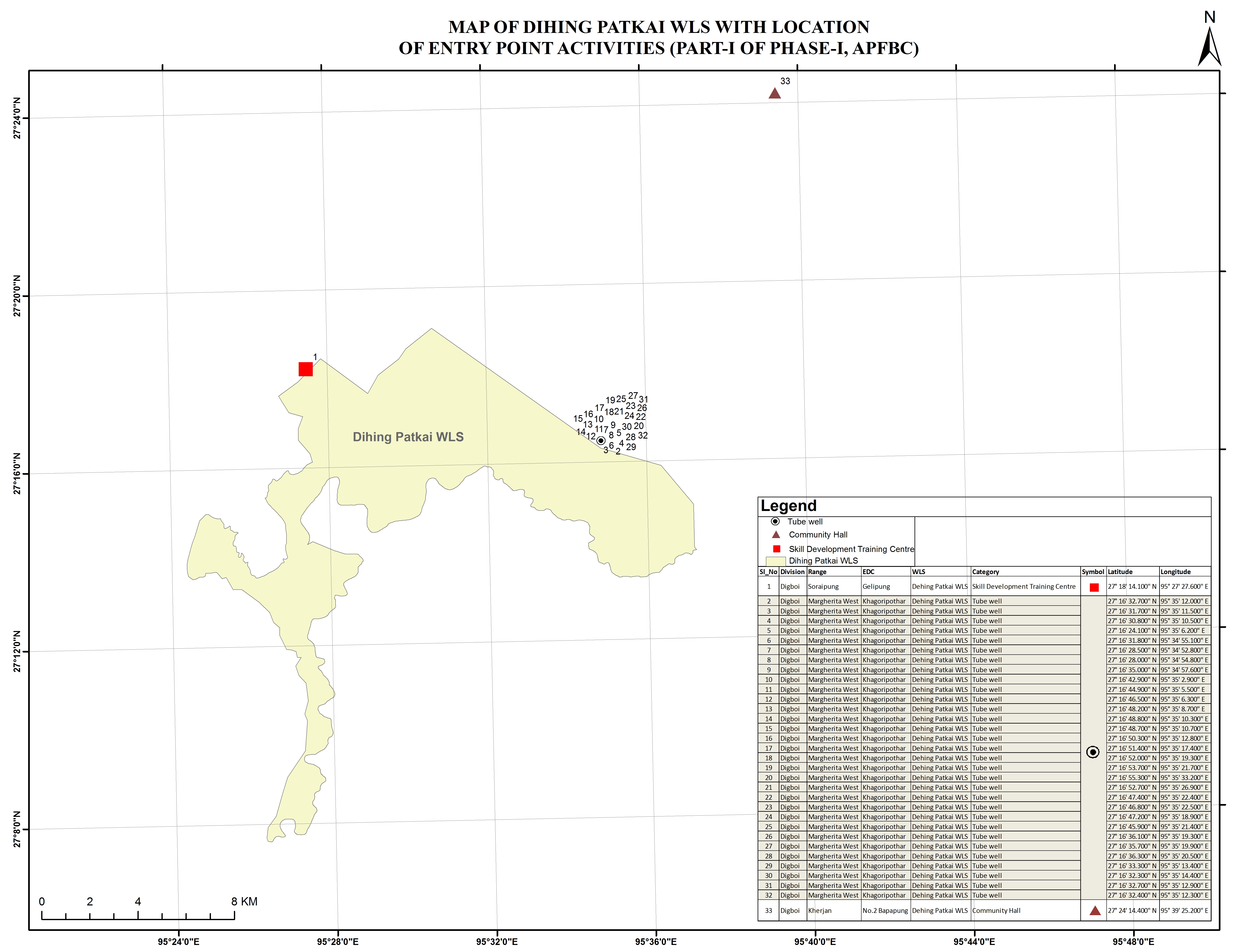The image size is (1242, 952).
Task: Click the 95°36'0"E bottom axis label
Action: [656, 942]
